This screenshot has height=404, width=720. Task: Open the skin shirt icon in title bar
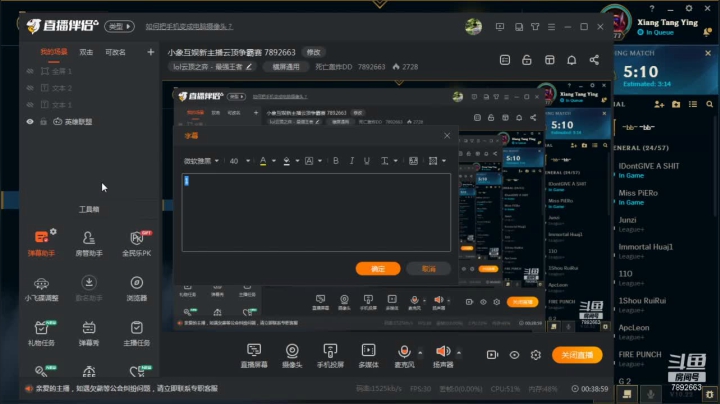click(x=535, y=27)
